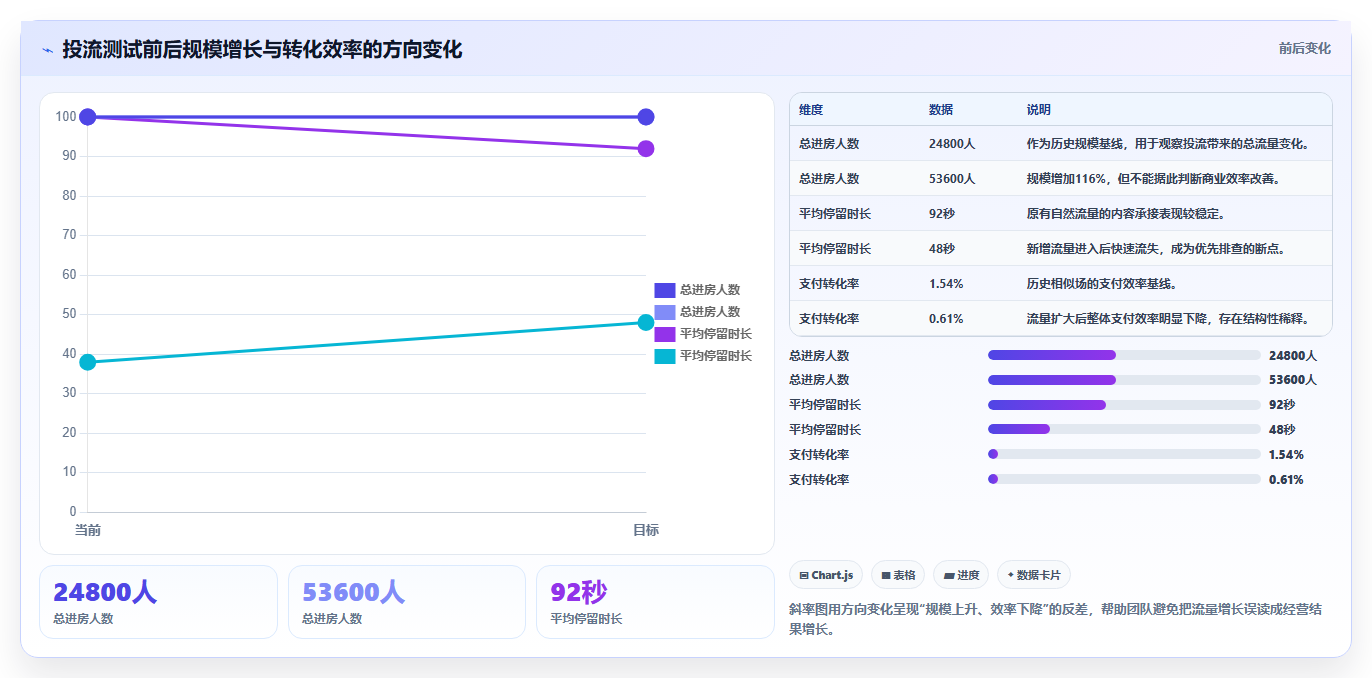Click the 1.54% value beside its progress bar

(x=1286, y=455)
